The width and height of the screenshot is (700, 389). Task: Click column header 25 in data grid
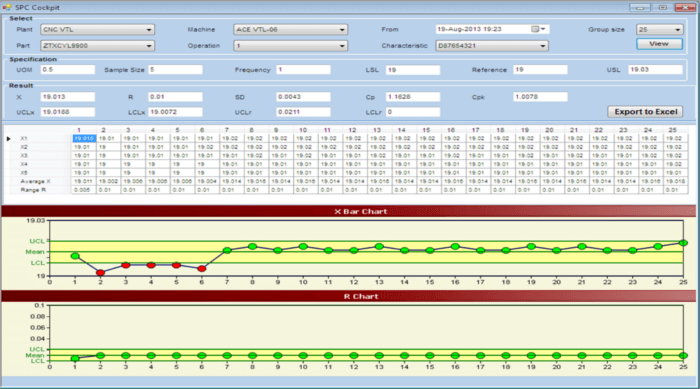click(x=673, y=130)
